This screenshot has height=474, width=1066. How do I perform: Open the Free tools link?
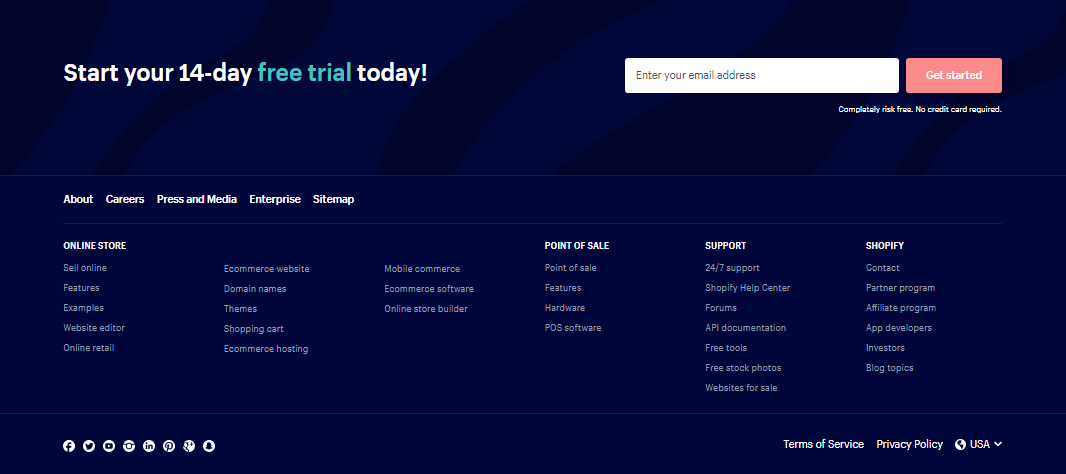[x=726, y=348]
